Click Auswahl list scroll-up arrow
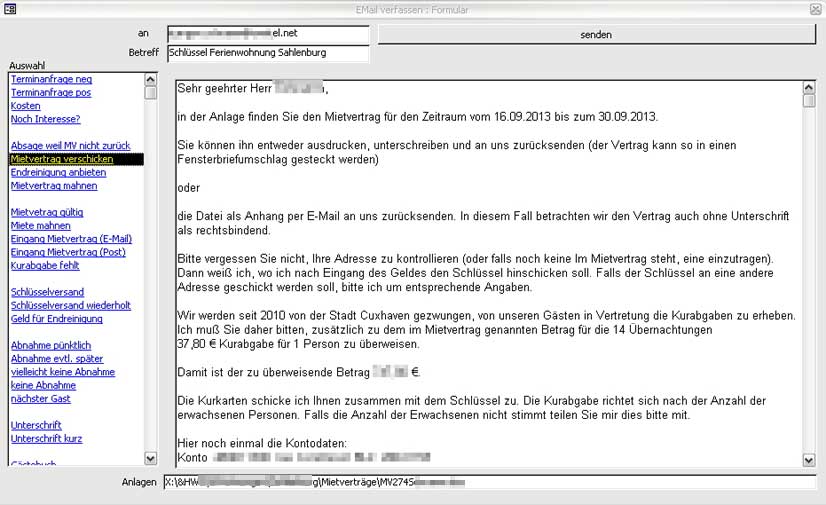This screenshot has width=826, height=505. tap(150, 80)
